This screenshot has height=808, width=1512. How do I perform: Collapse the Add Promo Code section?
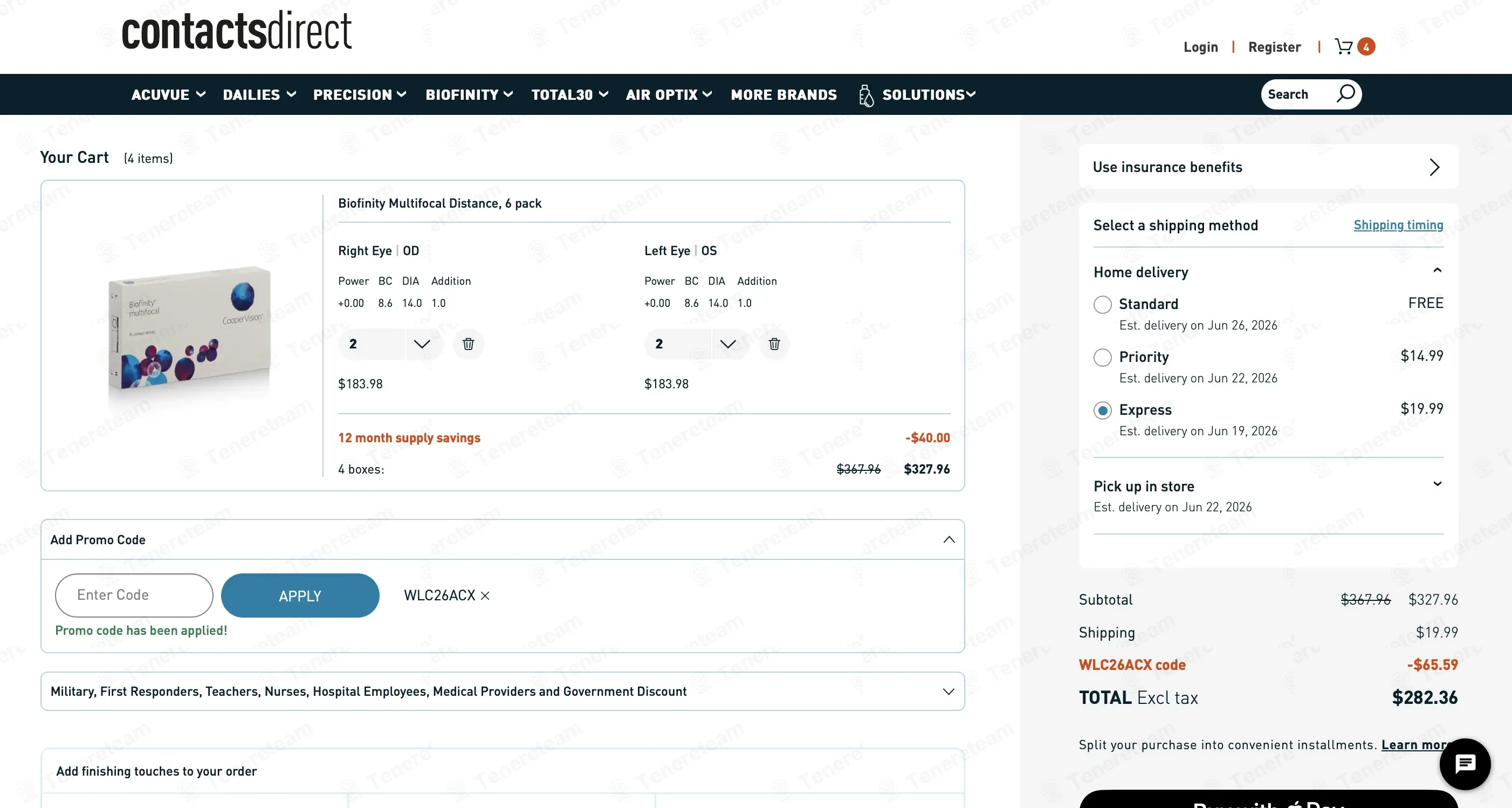coord(949,539)
